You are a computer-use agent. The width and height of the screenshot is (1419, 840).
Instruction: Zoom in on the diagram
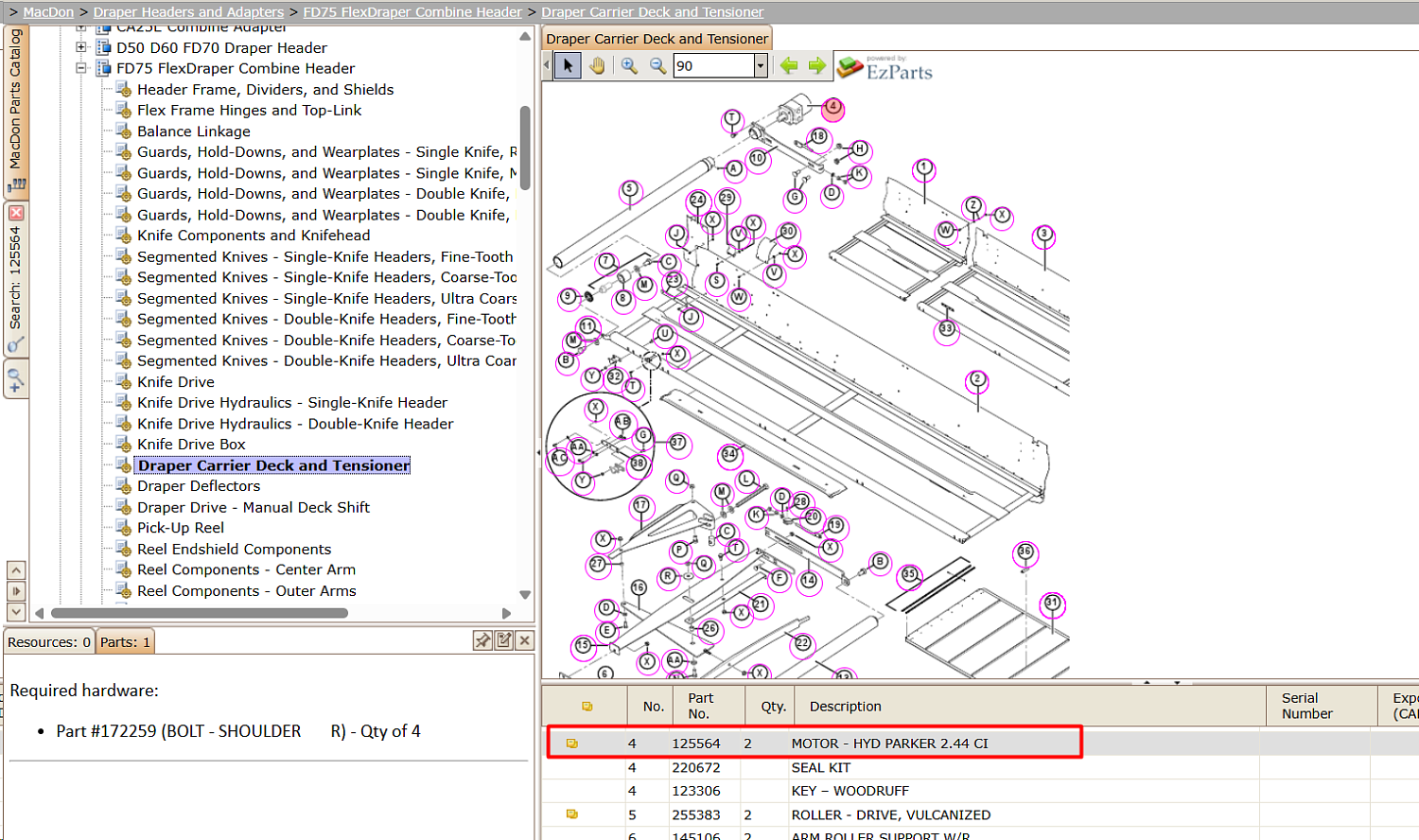tap(629, 65)
